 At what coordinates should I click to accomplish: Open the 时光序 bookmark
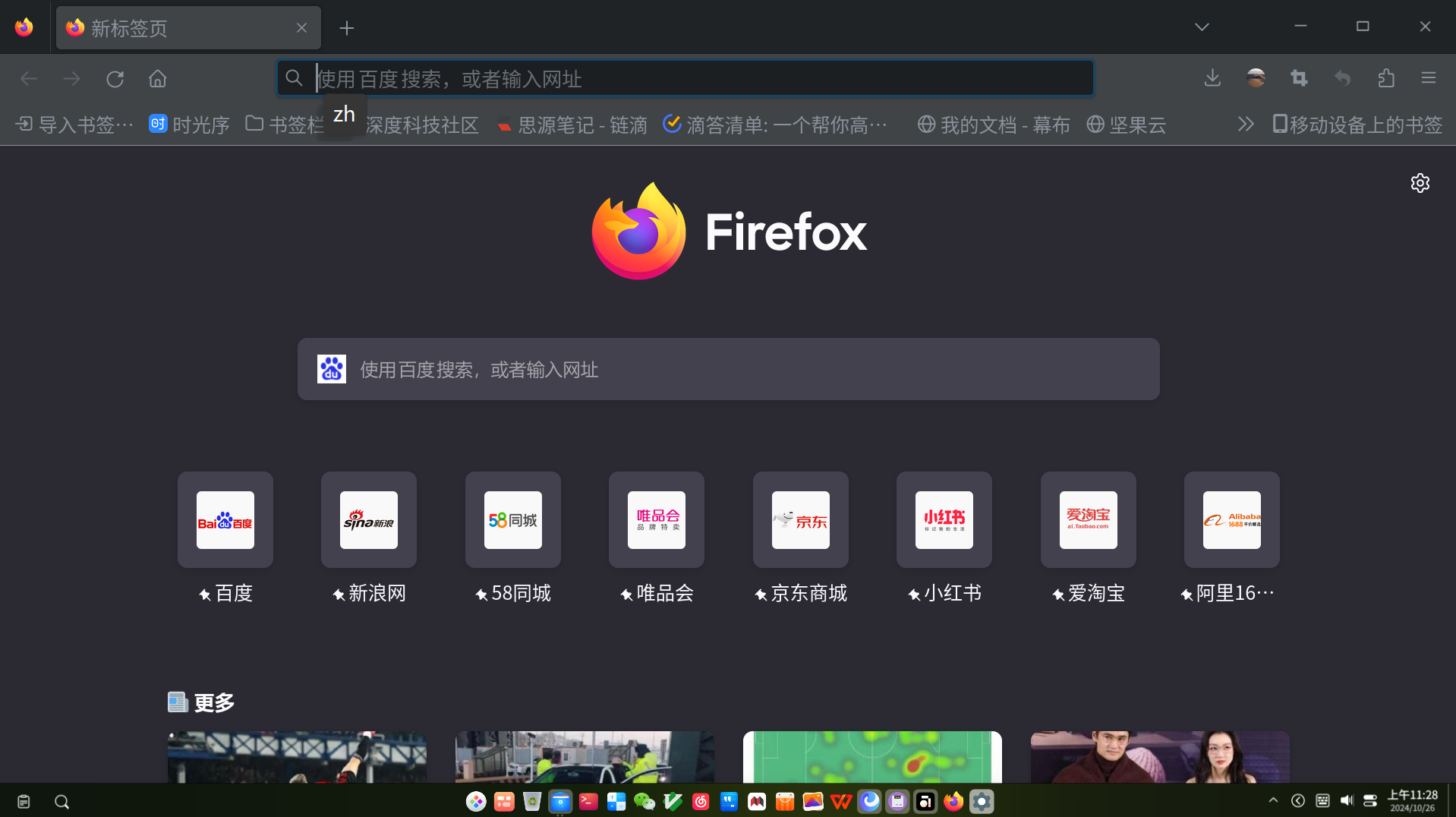[x=189, y=125]
